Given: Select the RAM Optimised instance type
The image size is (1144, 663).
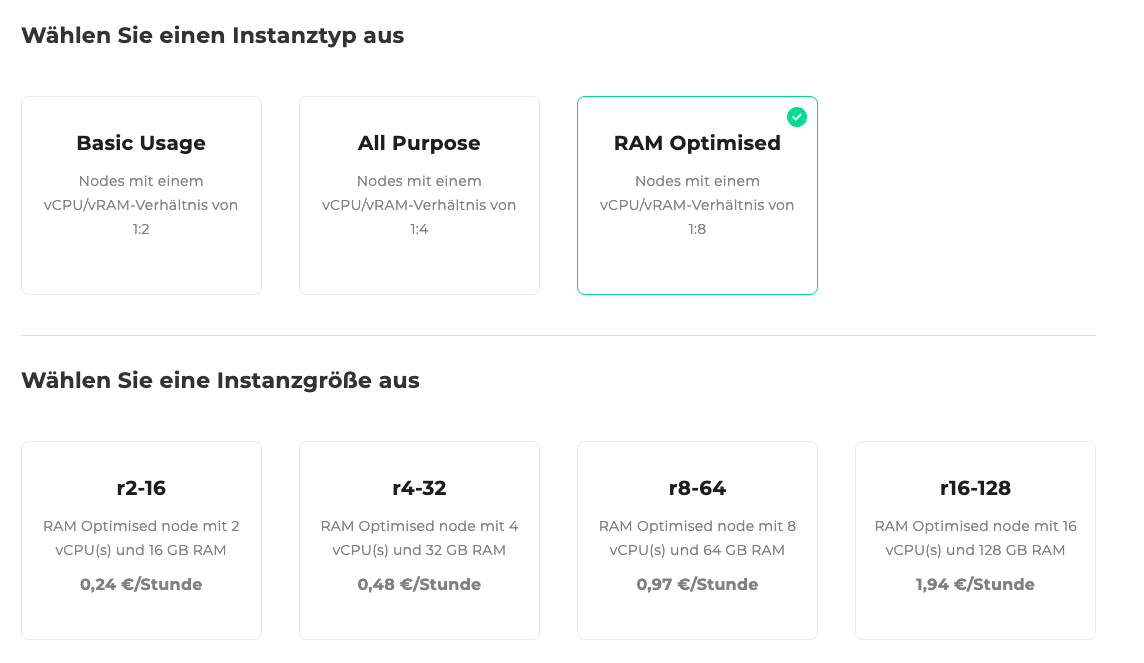Looking at the screenshot, I should (697, 195).
